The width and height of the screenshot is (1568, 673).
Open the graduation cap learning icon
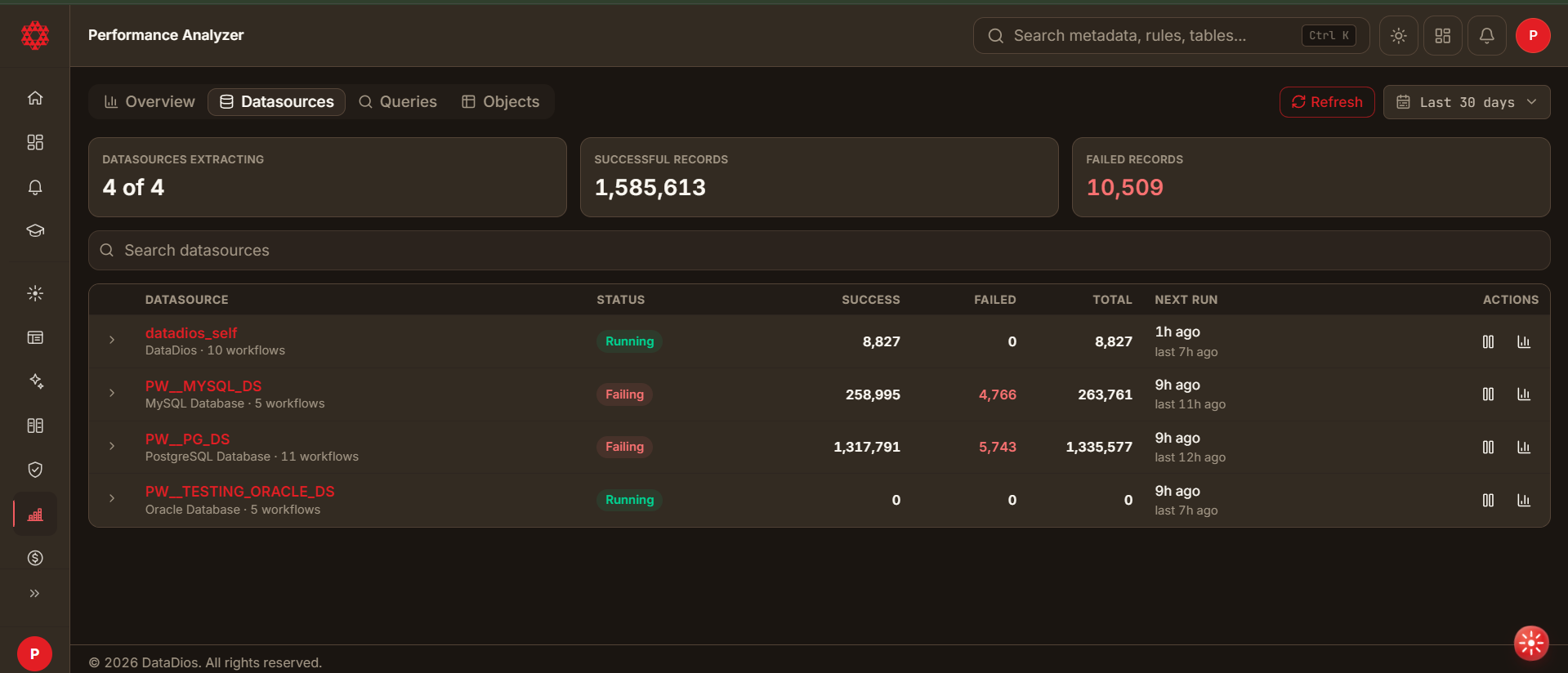point(35,230)
